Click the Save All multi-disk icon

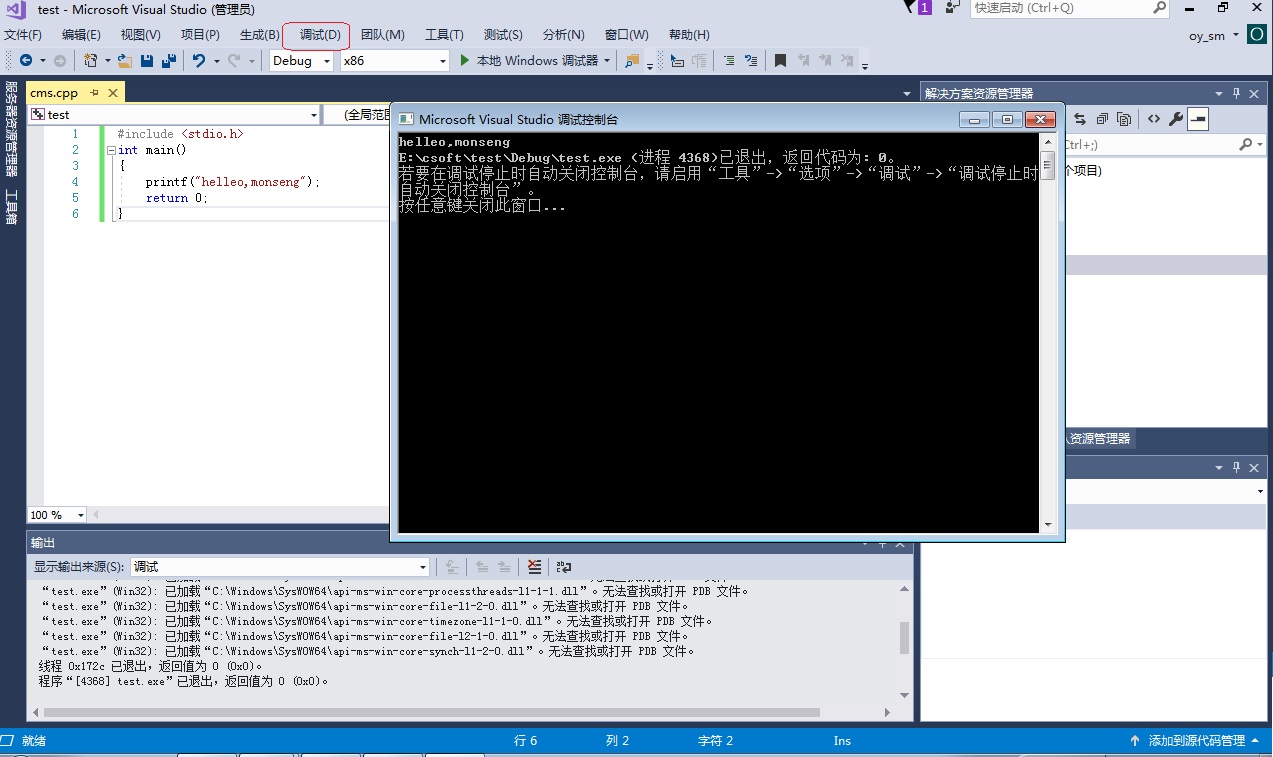167,61
